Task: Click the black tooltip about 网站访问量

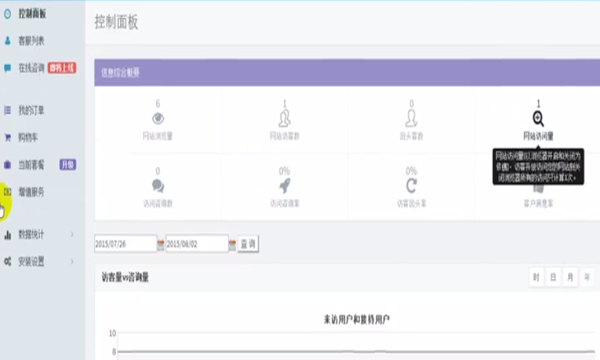Action: pyautogui.click(x=538, y=167)
